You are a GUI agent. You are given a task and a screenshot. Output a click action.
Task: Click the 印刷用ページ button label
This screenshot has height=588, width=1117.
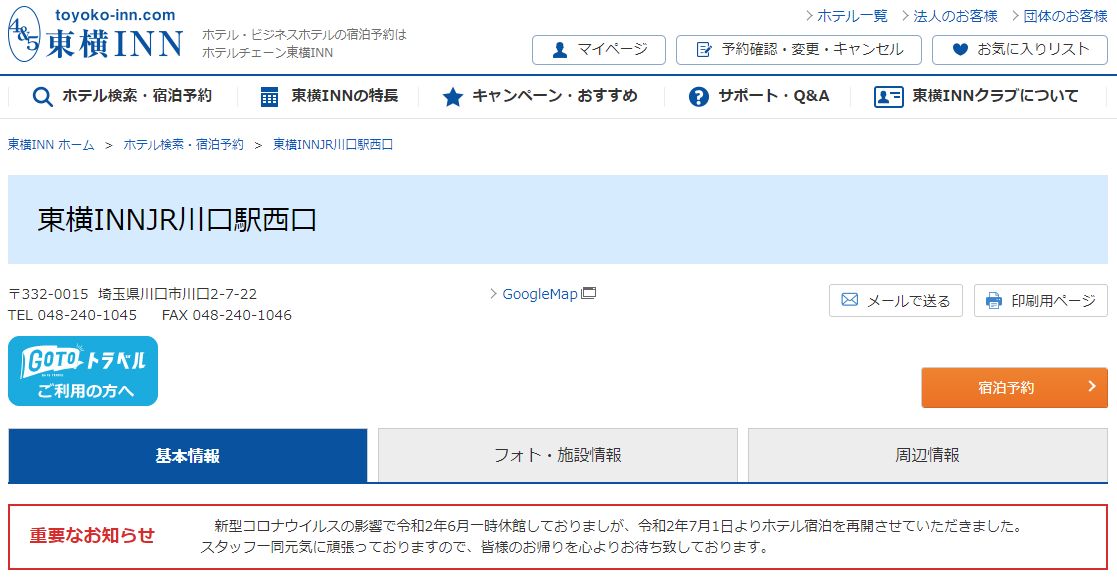(1054, 301)
